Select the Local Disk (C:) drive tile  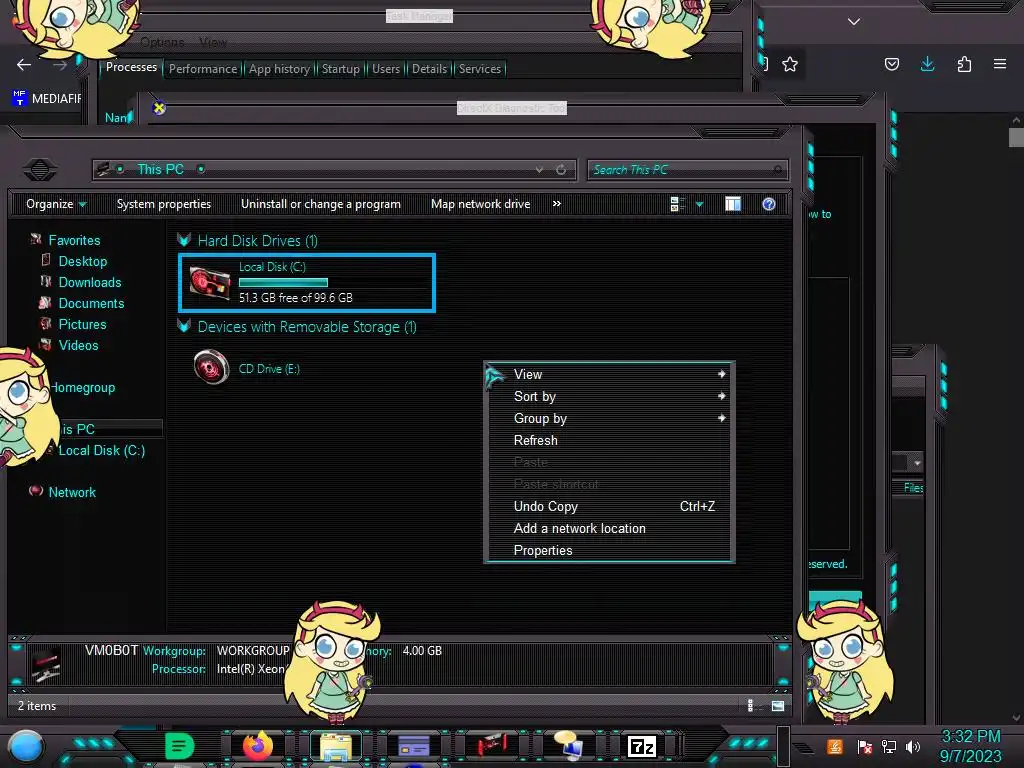(x=307, y=282)
